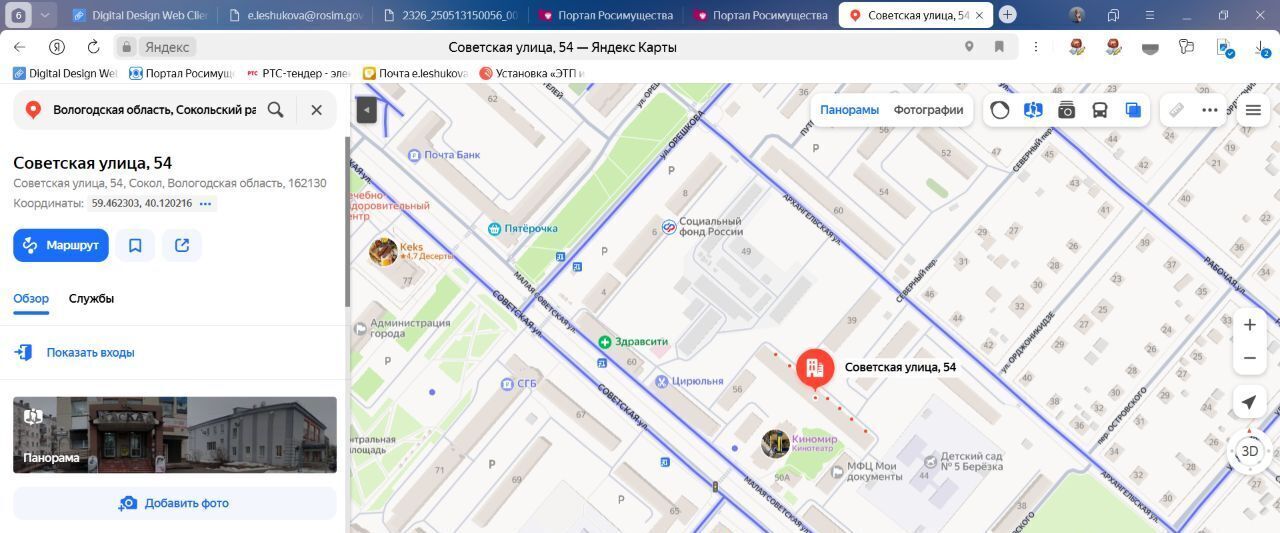Click the my location arrow button
This screenshot has width=1280, height=533.
(1249, 402)
